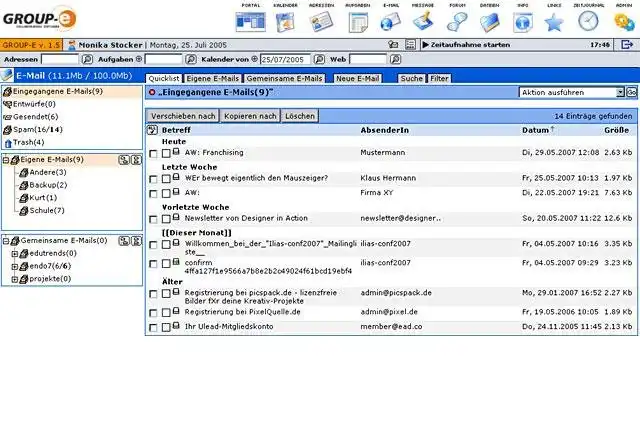Switch to the Eigene E-Mails tab
The width and height of the screenshot is (640, 426).
(x=213, y=78)
